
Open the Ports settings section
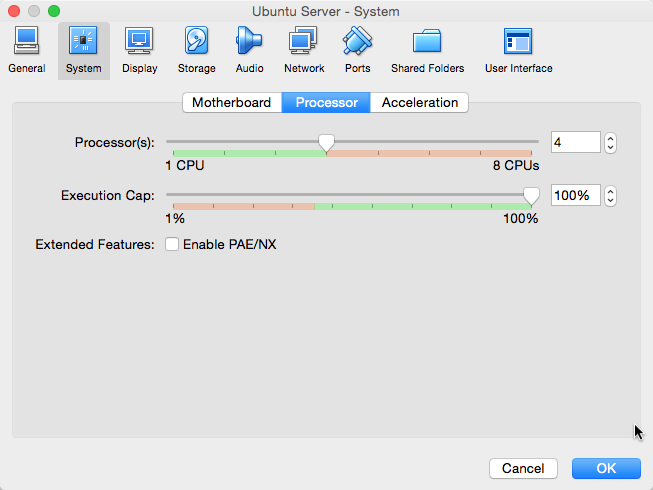click(x=357, y=50)
